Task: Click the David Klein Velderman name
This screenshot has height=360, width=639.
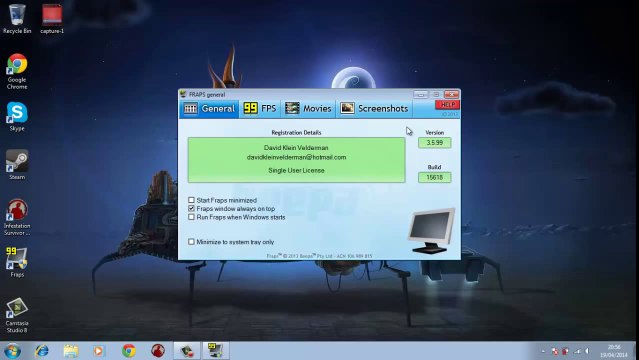Action: click(x=296, y=148)
